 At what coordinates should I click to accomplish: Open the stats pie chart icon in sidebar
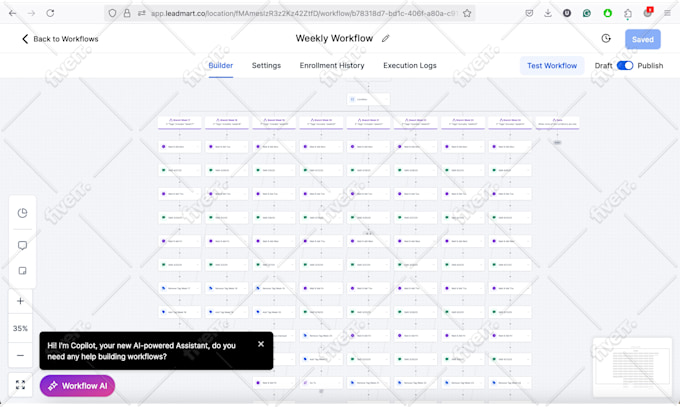(x=22, y=213)
